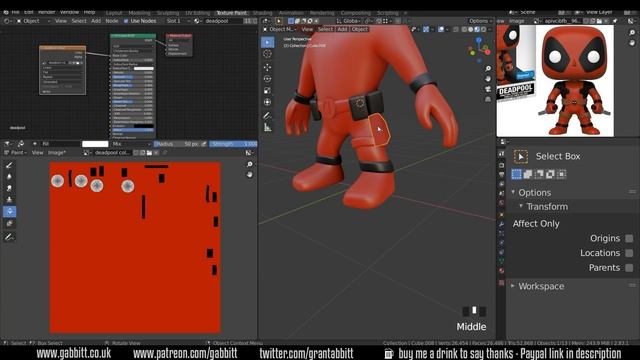Click the zoom icon in the reference image editor
The width and height of the screenshot is (640, 360).
632,32
